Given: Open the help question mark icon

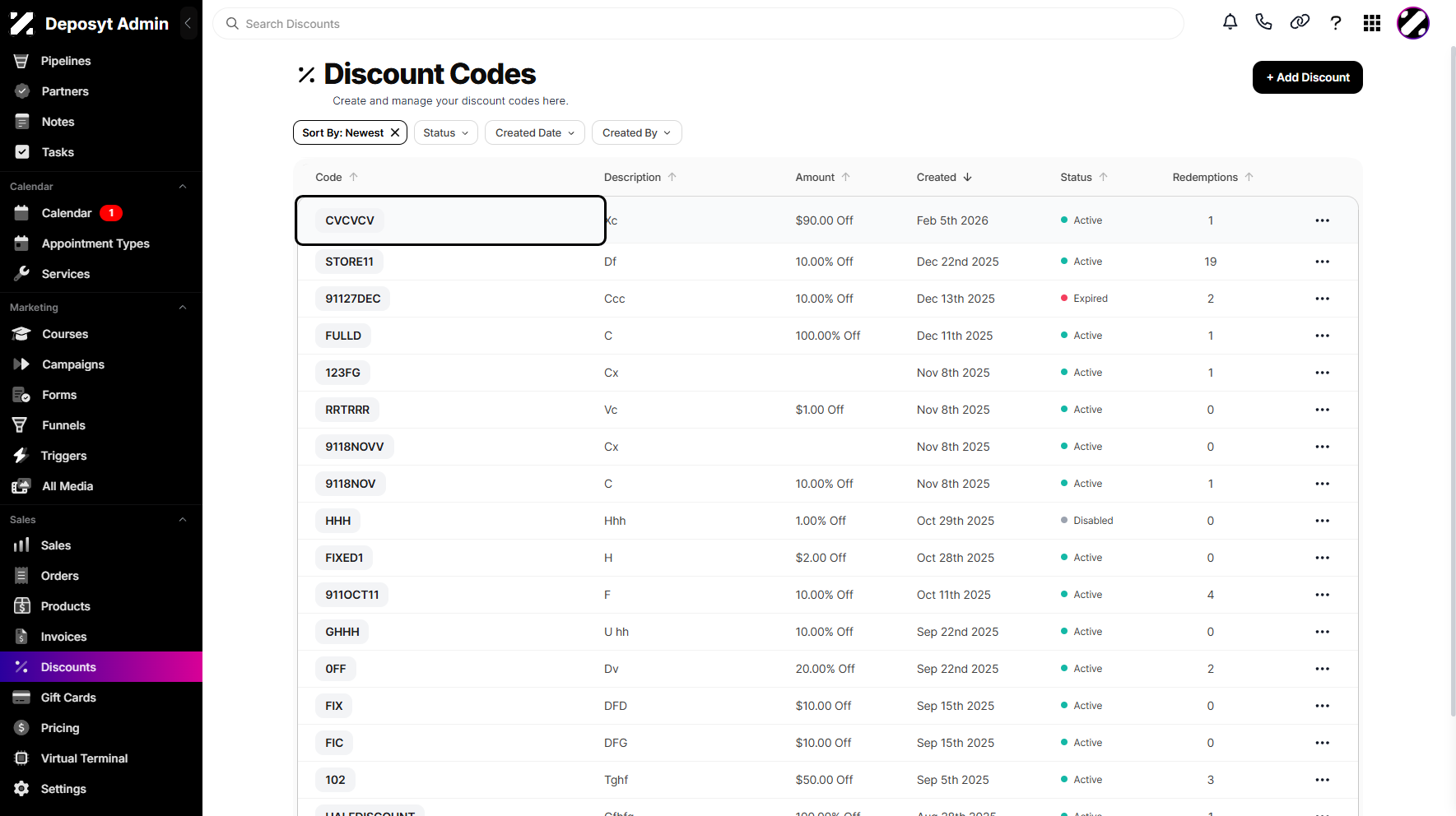Looking at the screenshot, I should (x=1336, y=23).
